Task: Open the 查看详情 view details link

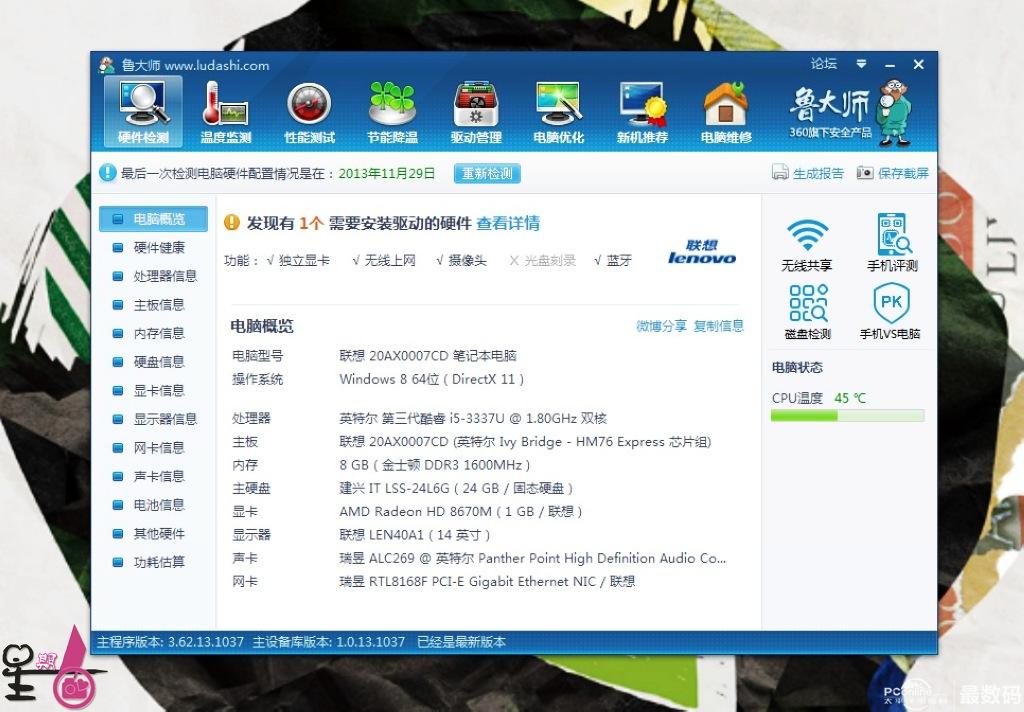Action: pyautogui.click(x=508, y=223)
